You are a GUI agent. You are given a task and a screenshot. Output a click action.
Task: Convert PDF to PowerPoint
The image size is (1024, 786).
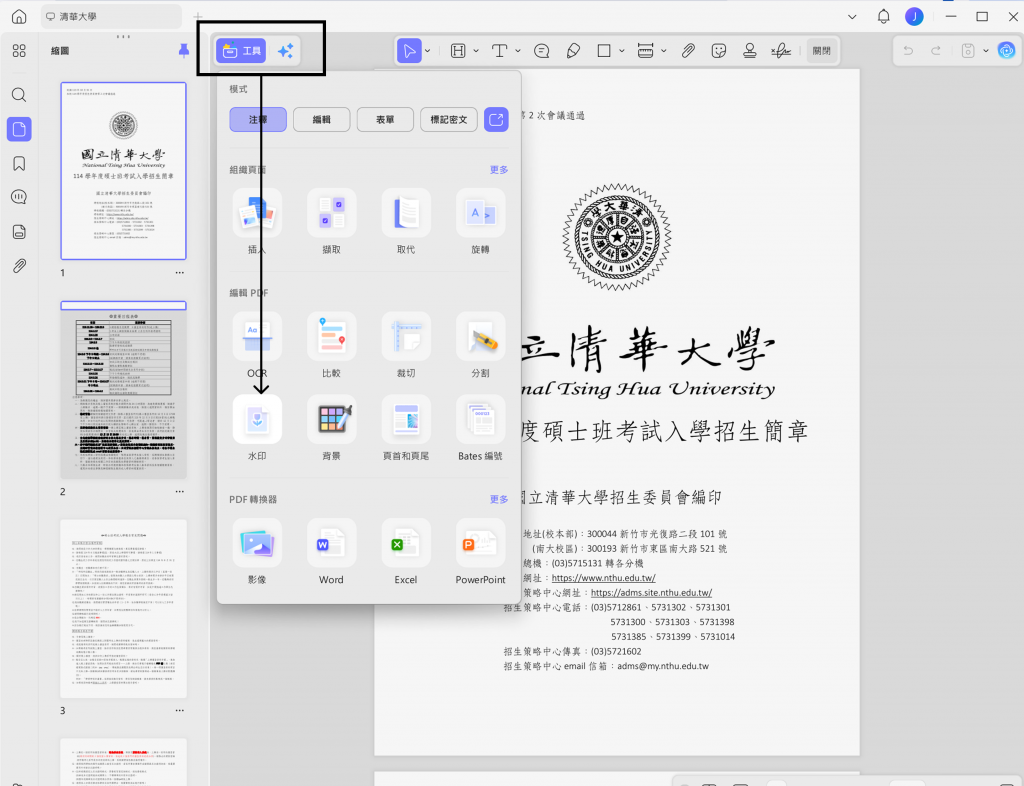tap(481, 543)
